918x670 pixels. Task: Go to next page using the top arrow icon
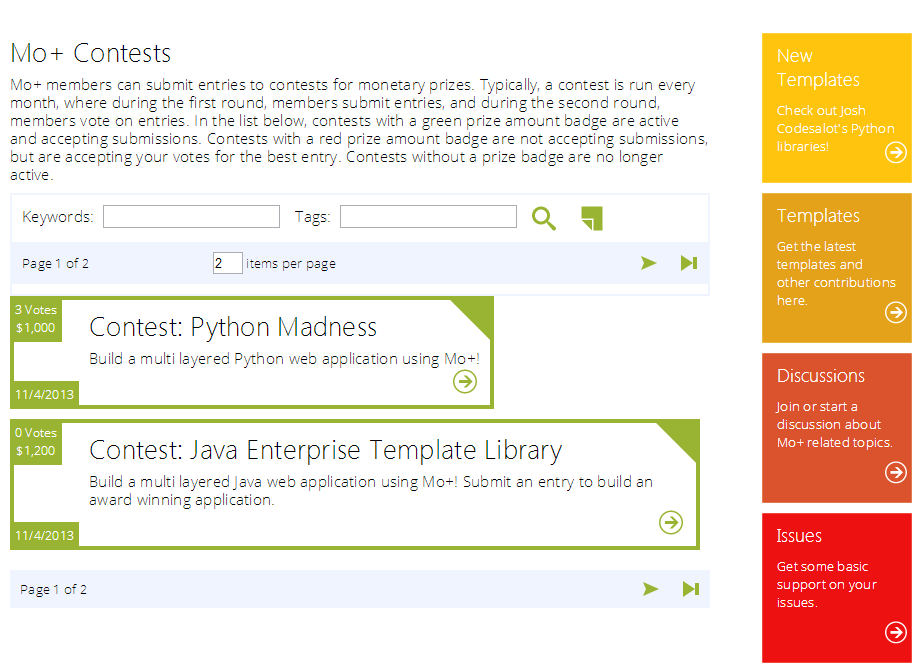[649, 263]
